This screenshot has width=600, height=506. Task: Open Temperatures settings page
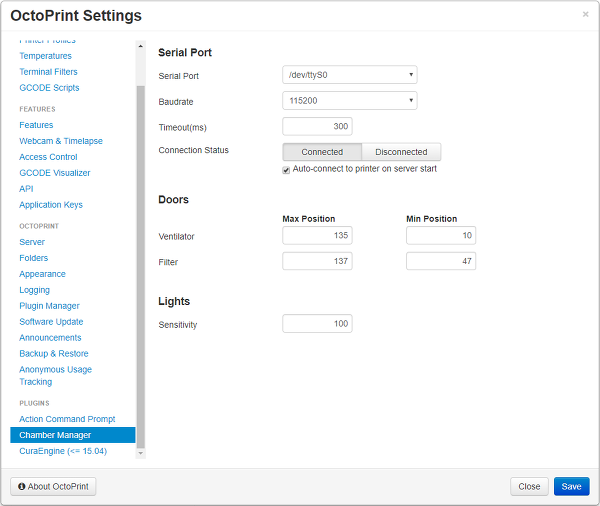46,56
